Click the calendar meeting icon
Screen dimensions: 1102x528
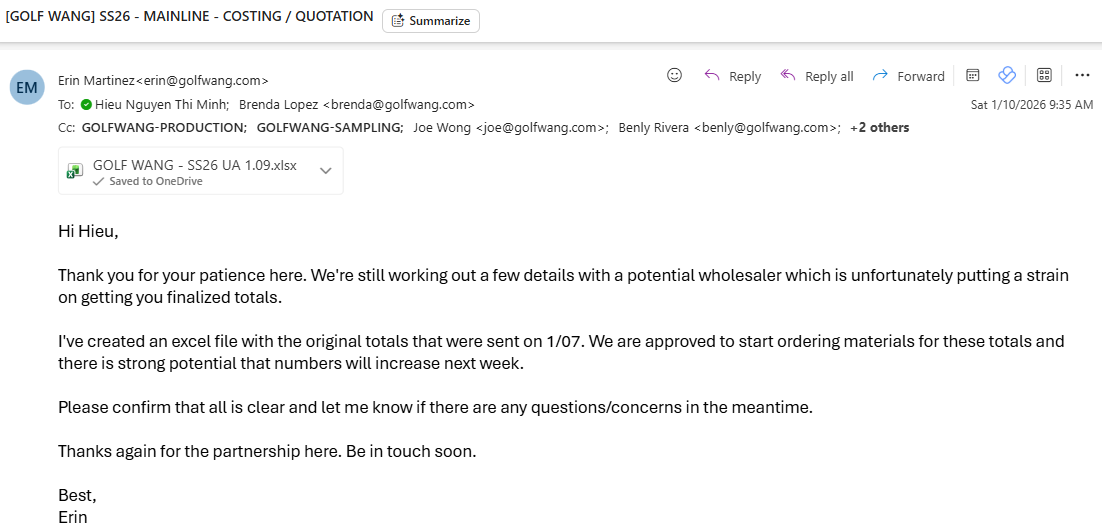[972, 75]
